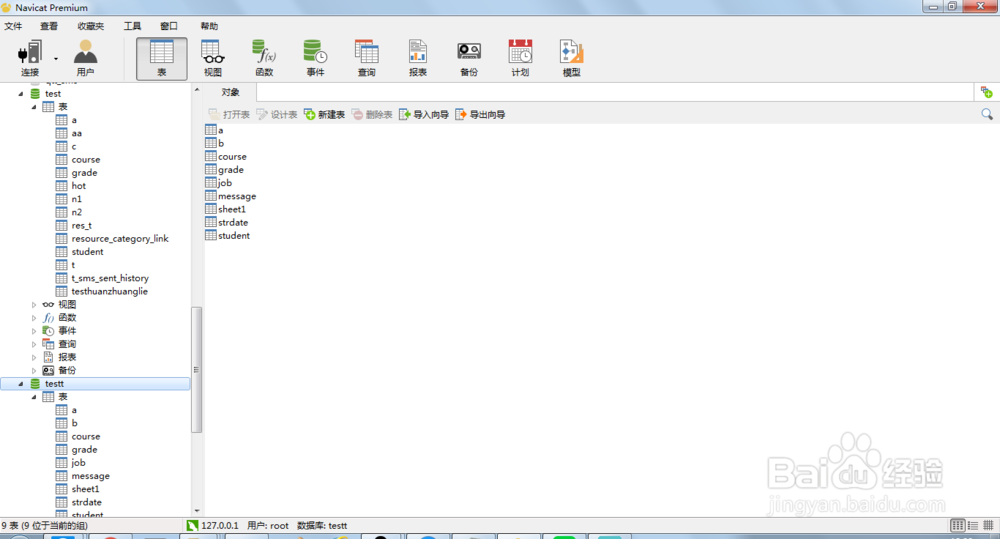Click the 新建表 button
Screen dimensions: 1000x539
click(x=325, y=115)
